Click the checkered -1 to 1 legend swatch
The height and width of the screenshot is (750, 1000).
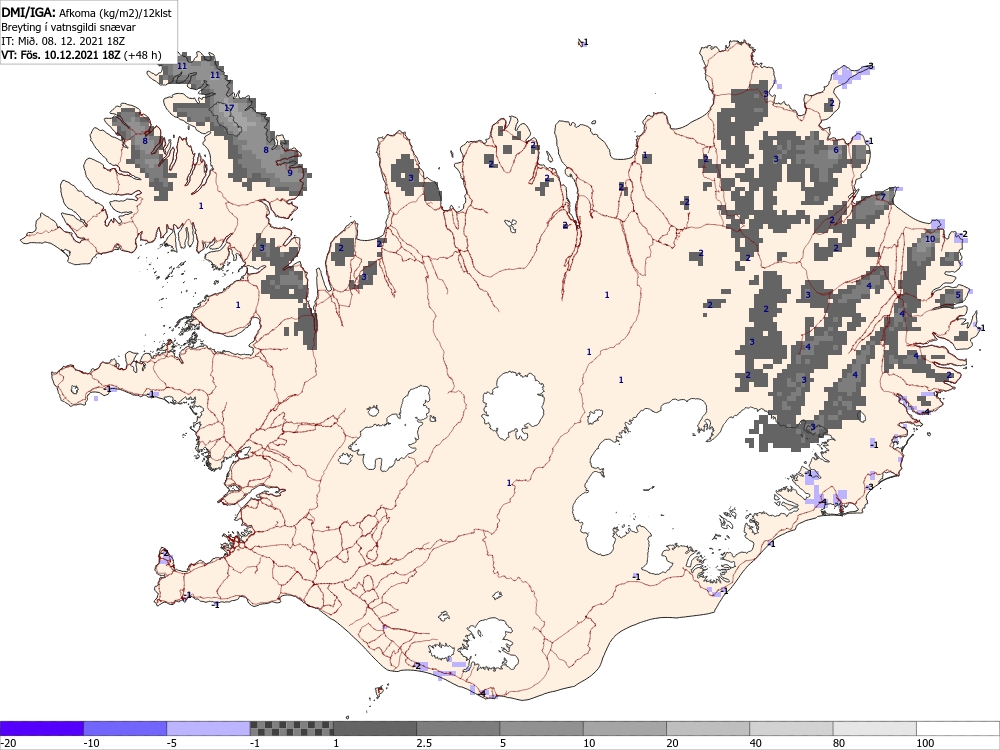tap(291, 728)
